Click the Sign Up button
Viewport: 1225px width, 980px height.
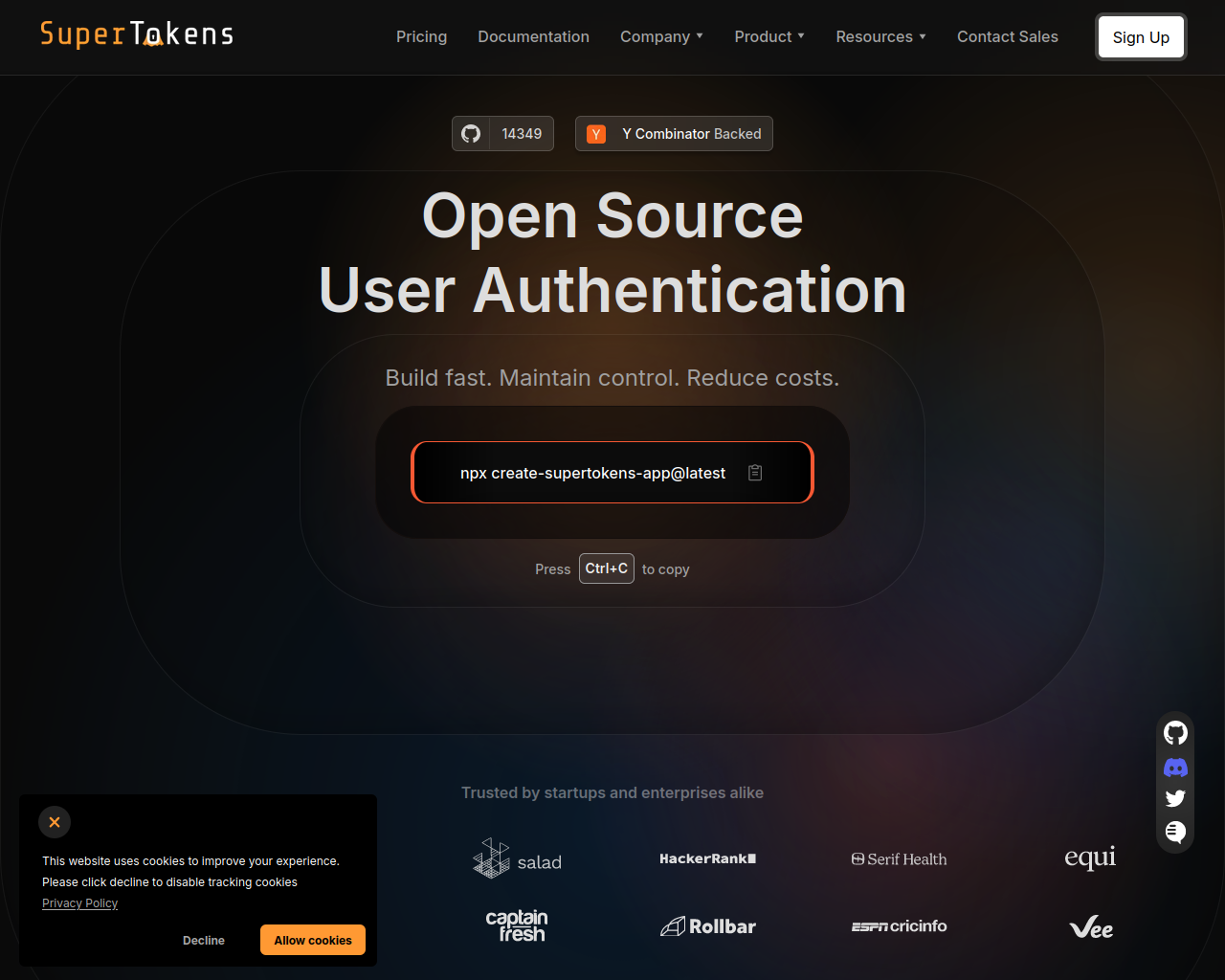point(1141,37)
